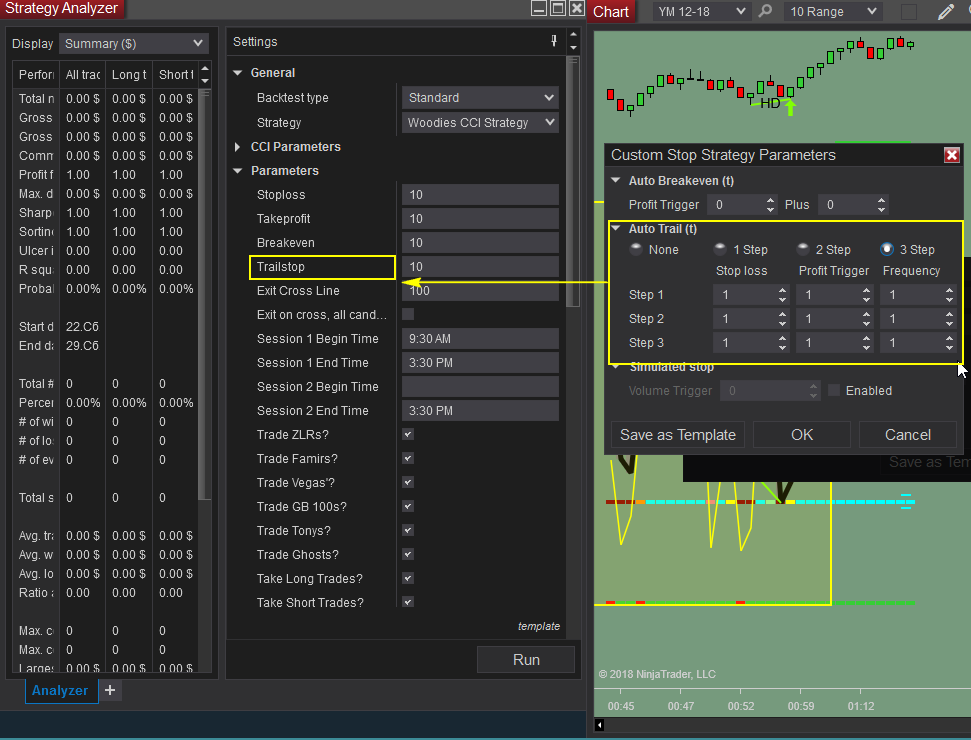Image resolution: width=971 pixels, height=740 pixels.
Task: Select the pencil drawing tools icon
Action: click(945, 12)
